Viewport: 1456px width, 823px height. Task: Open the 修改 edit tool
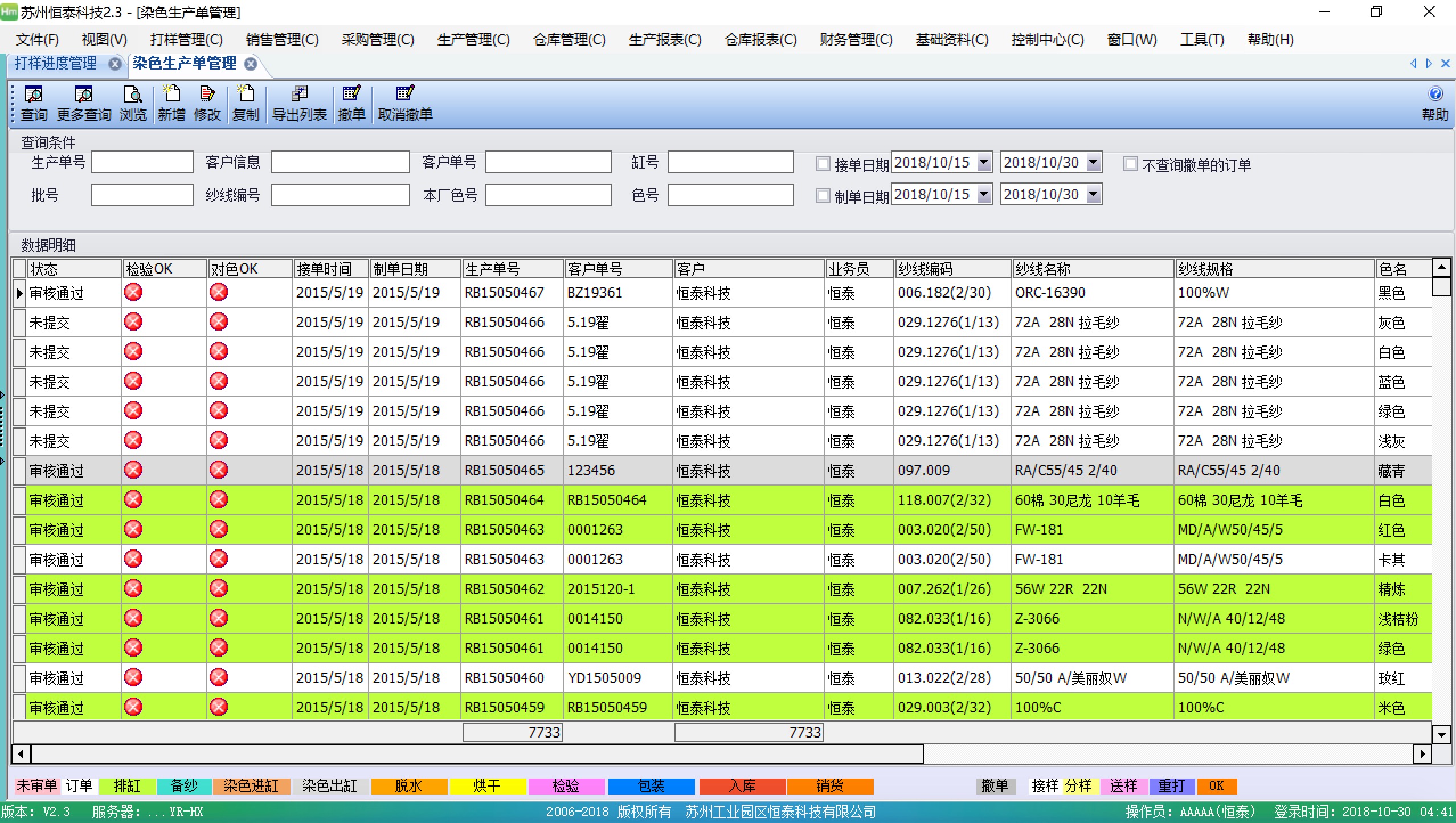[x=207, y=103]
